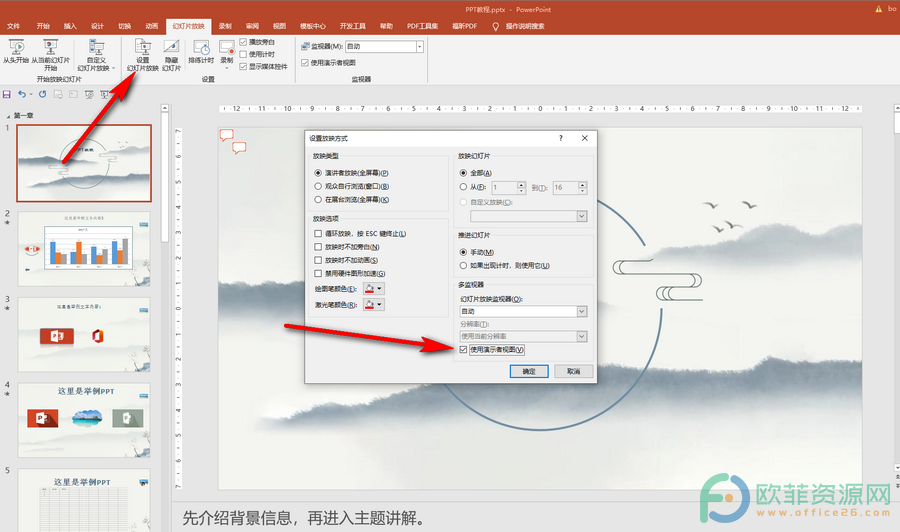Image resolution: width=900 pixels, height=532 pixels.
Task: Start slideshow with 从头开始 icon
Action: pos(16,47)
